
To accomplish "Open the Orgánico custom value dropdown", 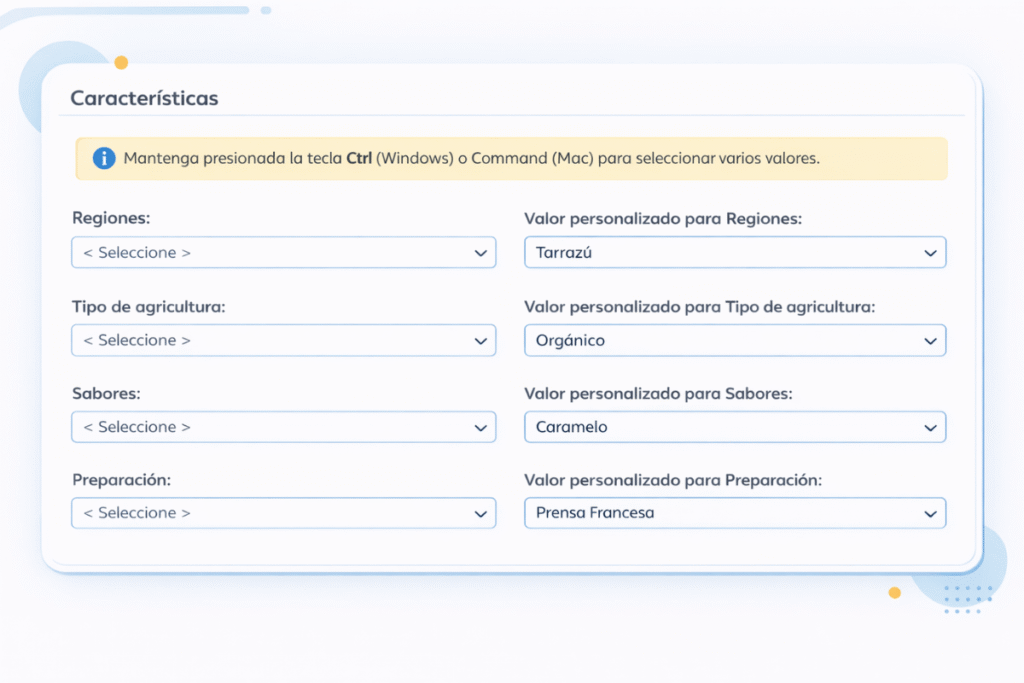I will pos(735,340).
